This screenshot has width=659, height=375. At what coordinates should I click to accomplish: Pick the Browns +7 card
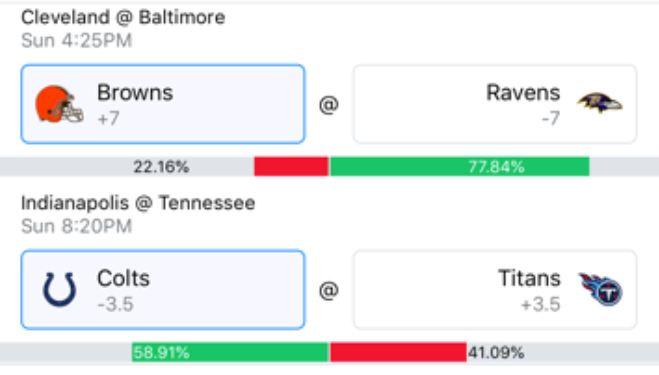coord(163,104)
